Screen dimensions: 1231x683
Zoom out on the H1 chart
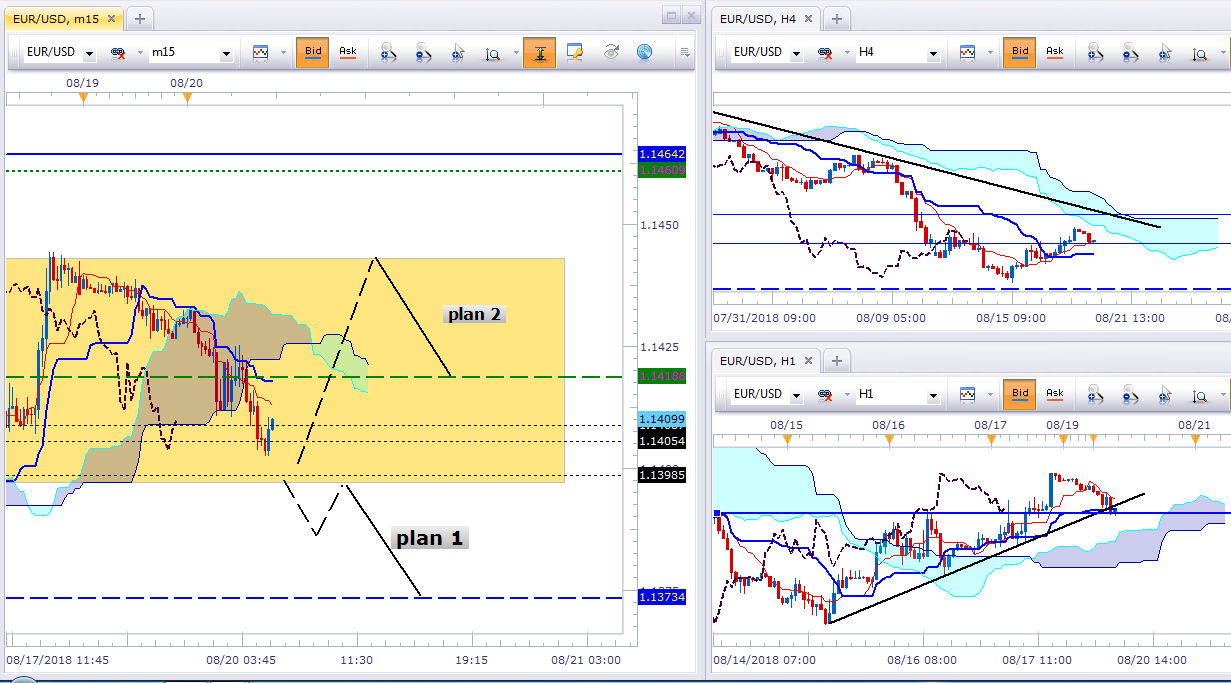point(1132,395)
